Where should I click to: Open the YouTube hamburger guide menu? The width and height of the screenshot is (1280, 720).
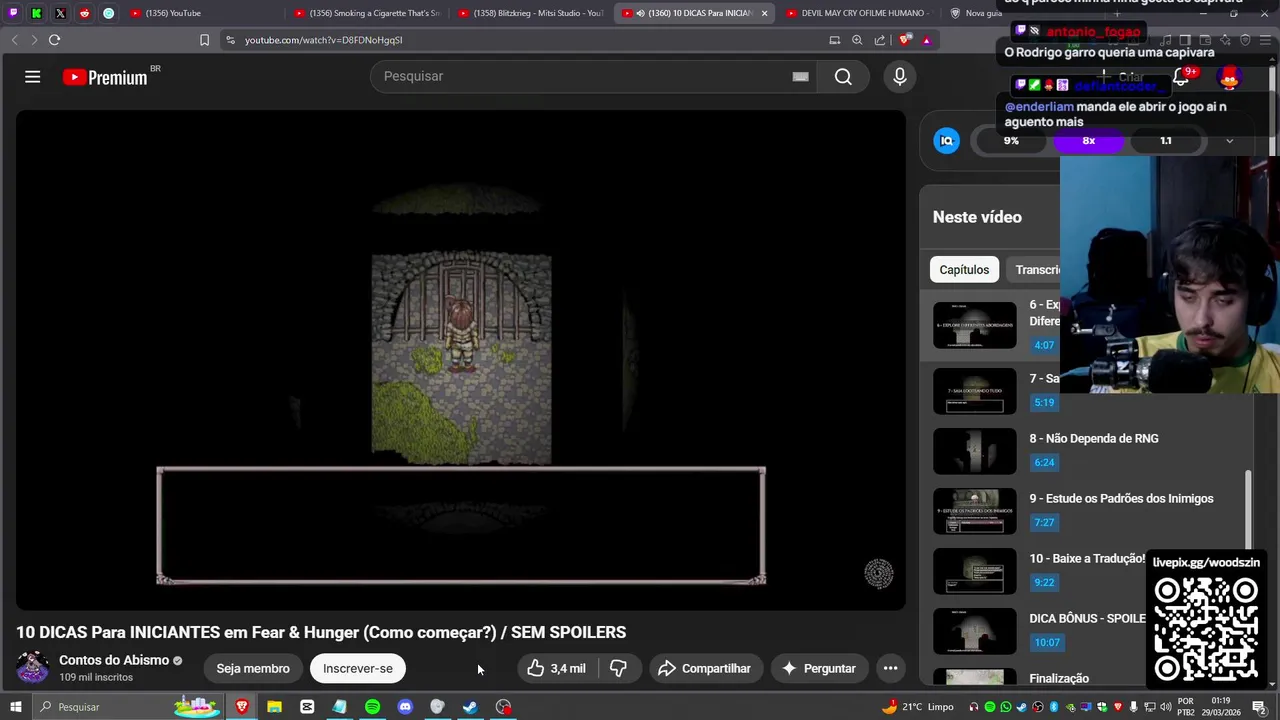32,77
